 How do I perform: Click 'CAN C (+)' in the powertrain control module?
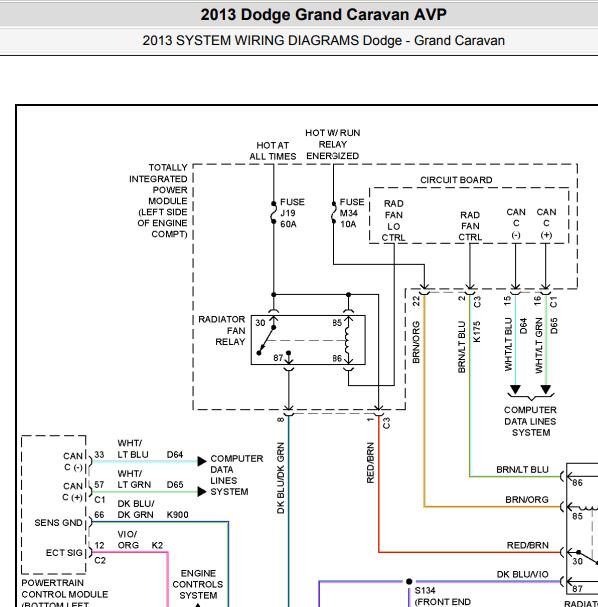click(73, 492)
